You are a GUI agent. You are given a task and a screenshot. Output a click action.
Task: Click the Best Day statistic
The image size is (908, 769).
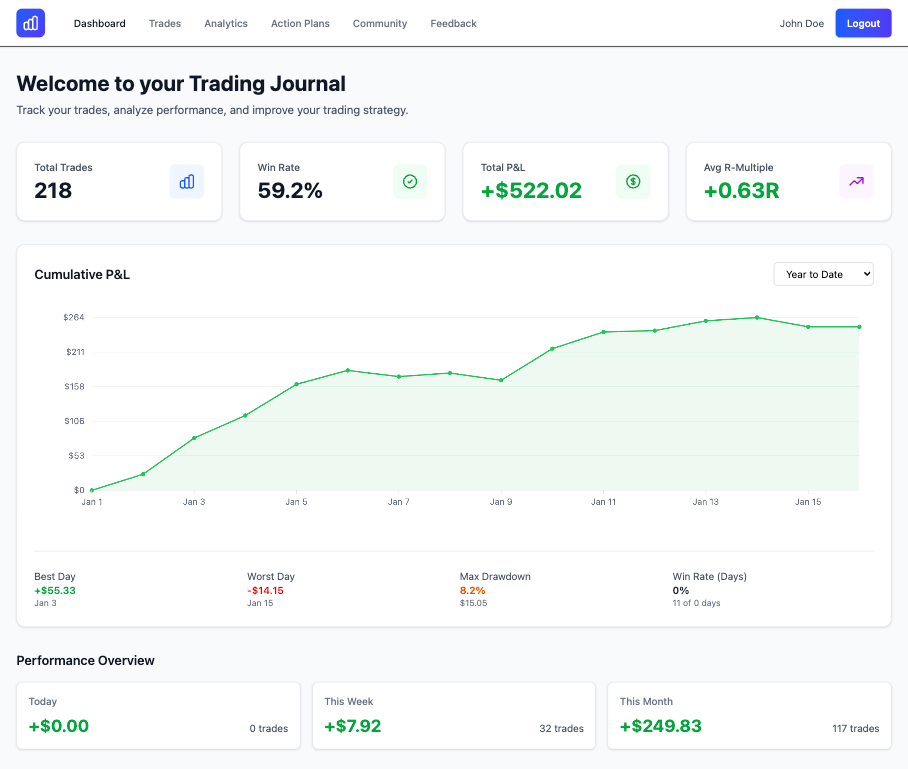click(x=56, y=590)
